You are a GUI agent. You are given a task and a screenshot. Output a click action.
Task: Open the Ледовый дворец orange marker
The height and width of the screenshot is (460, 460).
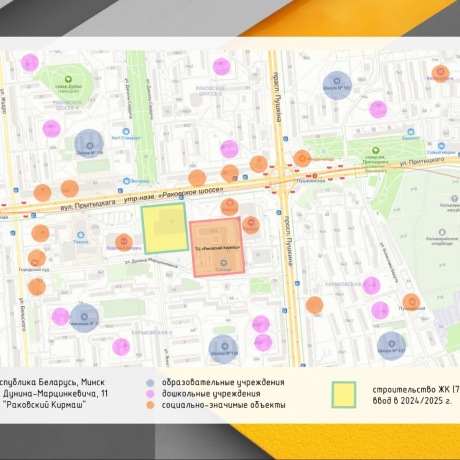coord(124,242)
